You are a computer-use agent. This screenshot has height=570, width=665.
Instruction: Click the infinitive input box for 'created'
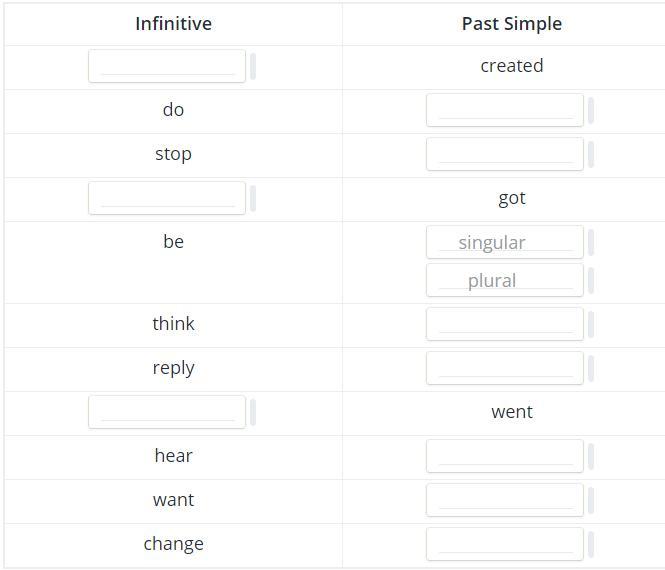167,66
